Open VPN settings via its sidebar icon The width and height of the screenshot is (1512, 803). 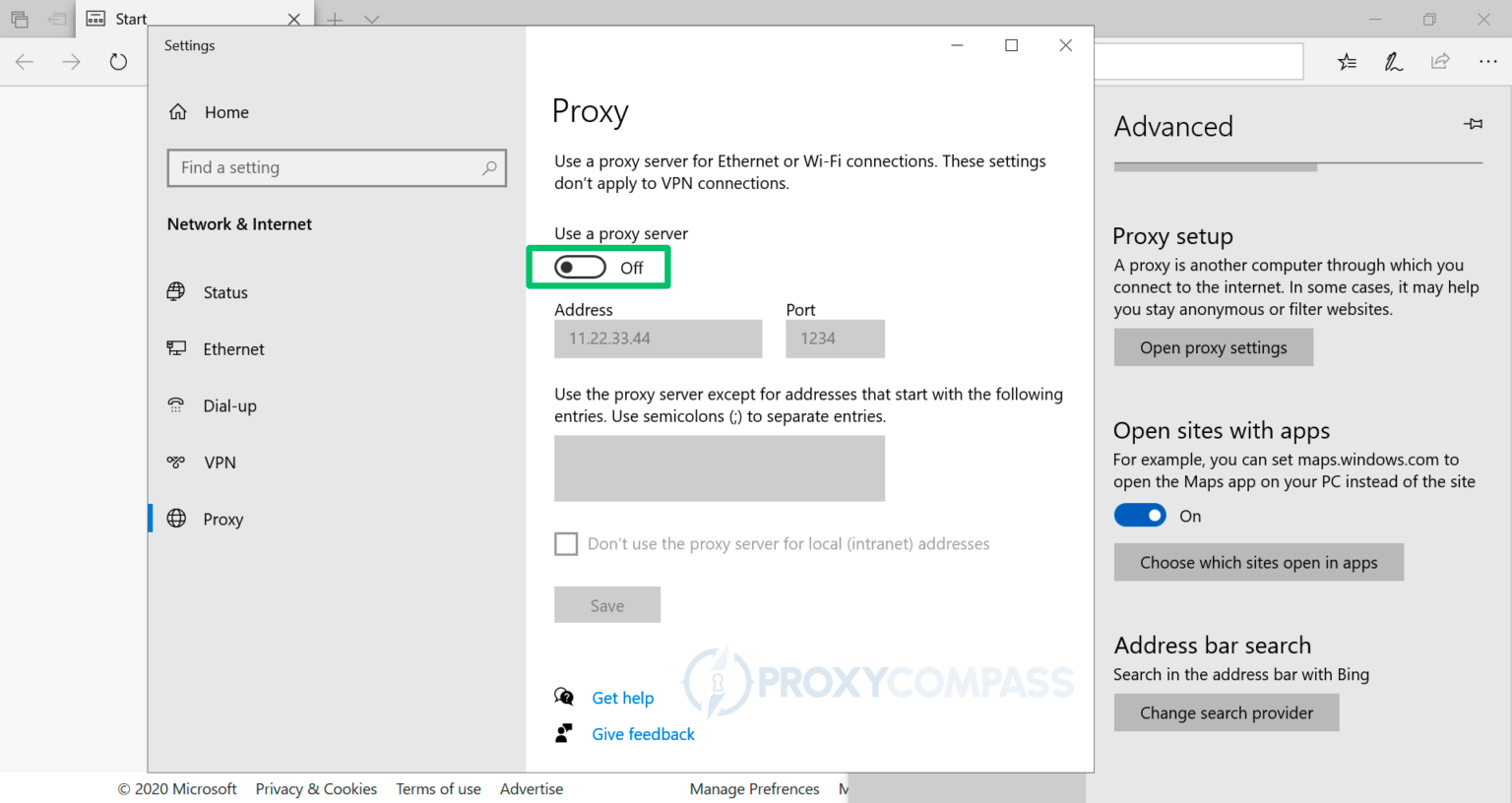point(176,462)
